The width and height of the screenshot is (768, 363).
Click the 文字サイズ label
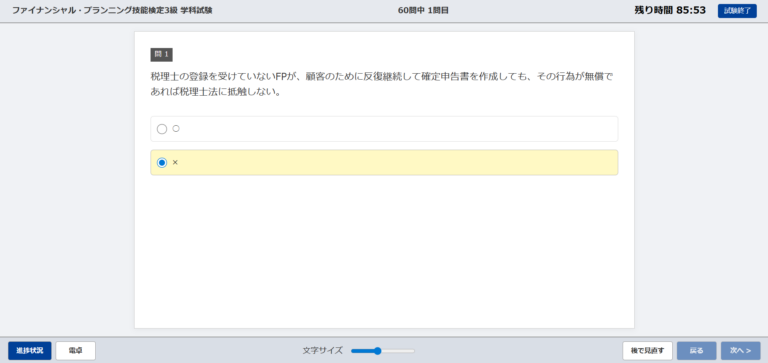pos(322,351)
